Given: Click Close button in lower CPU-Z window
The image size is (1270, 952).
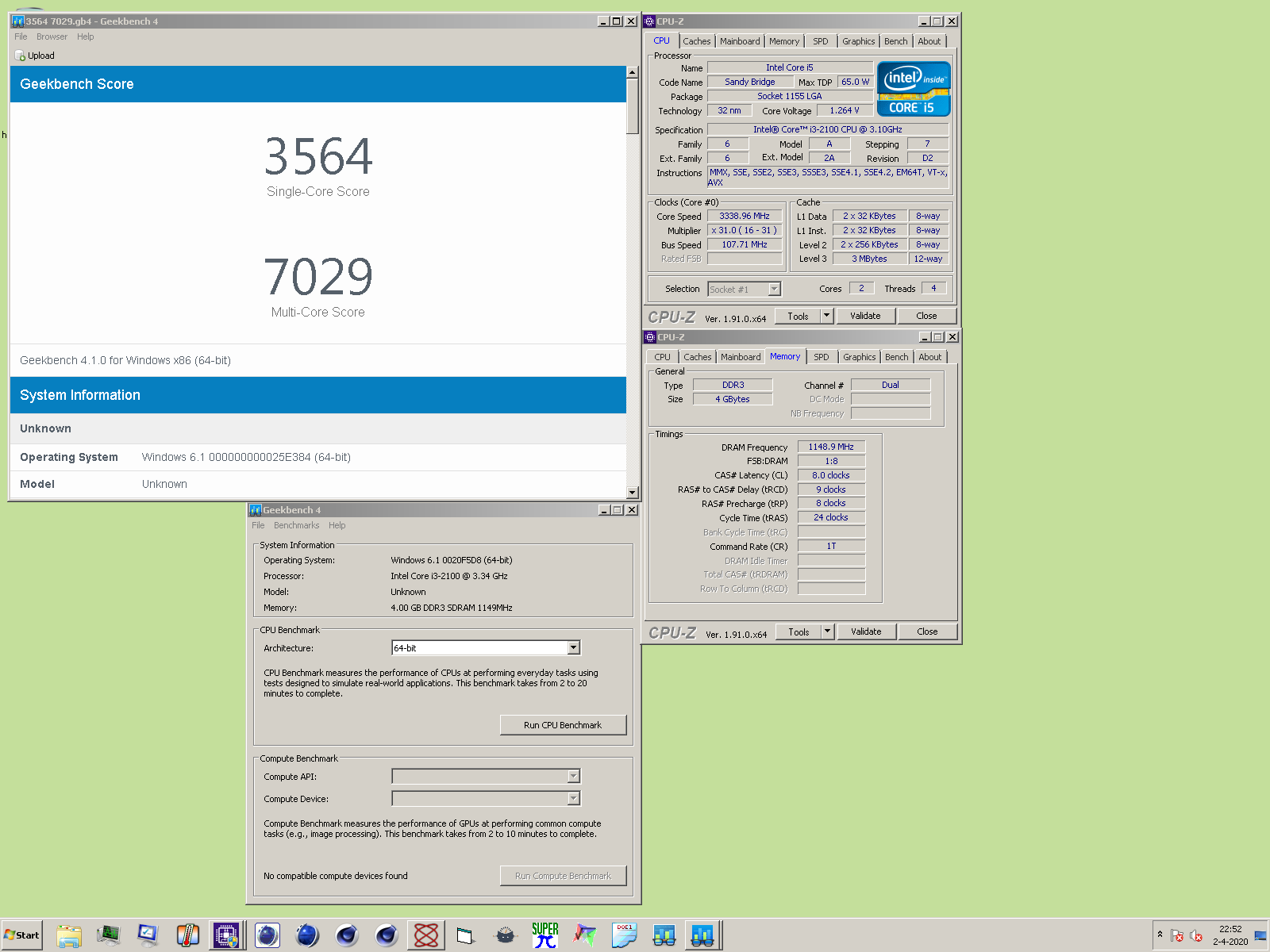Looking at the screenshot, I should pyautogui.click(x=927, y=631).
